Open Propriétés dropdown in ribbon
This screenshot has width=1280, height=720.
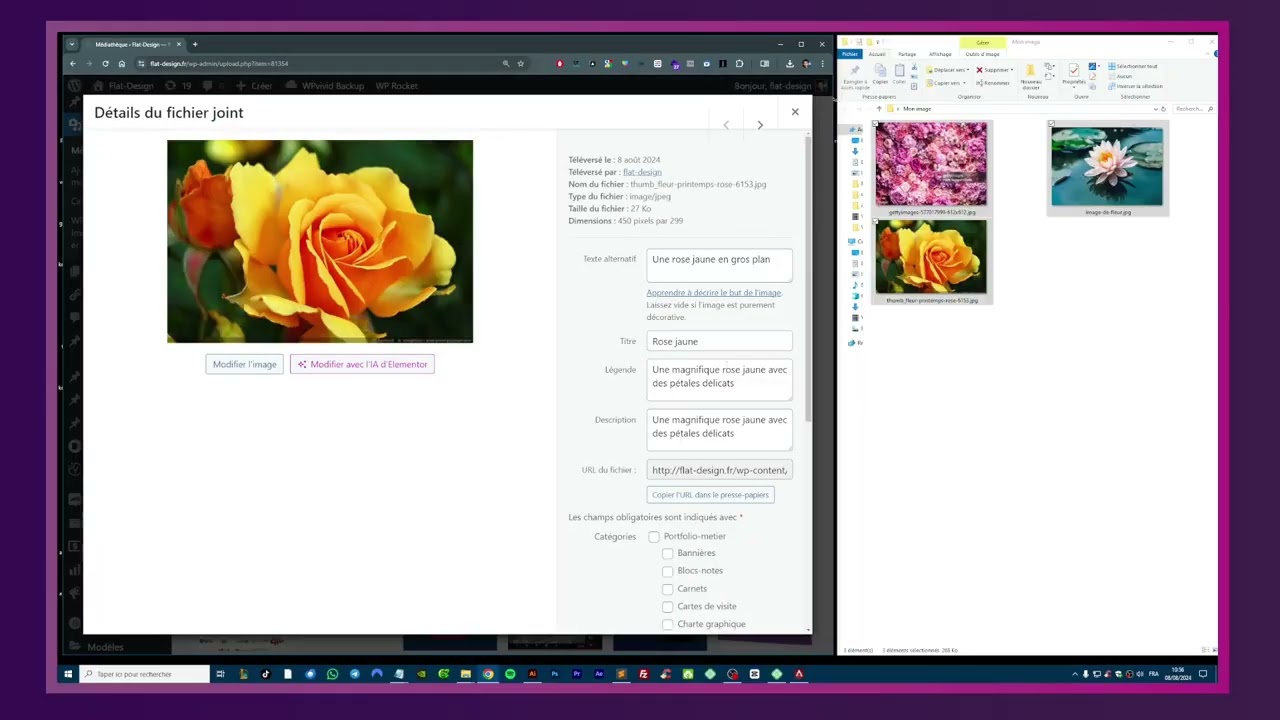pyautogui.click(x=1073, y=75)
